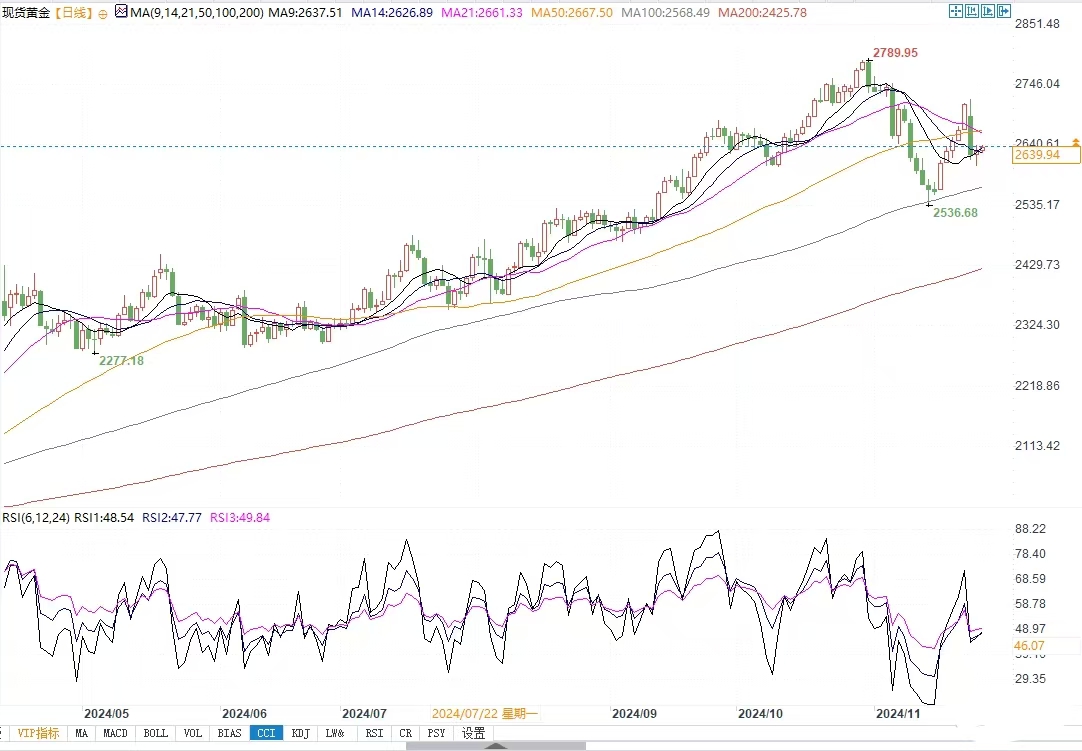Image resolution: width=1082 pixels, height=751 pixels.
Task: Click the MA14:2626.89 value
Action: [392, 12]
